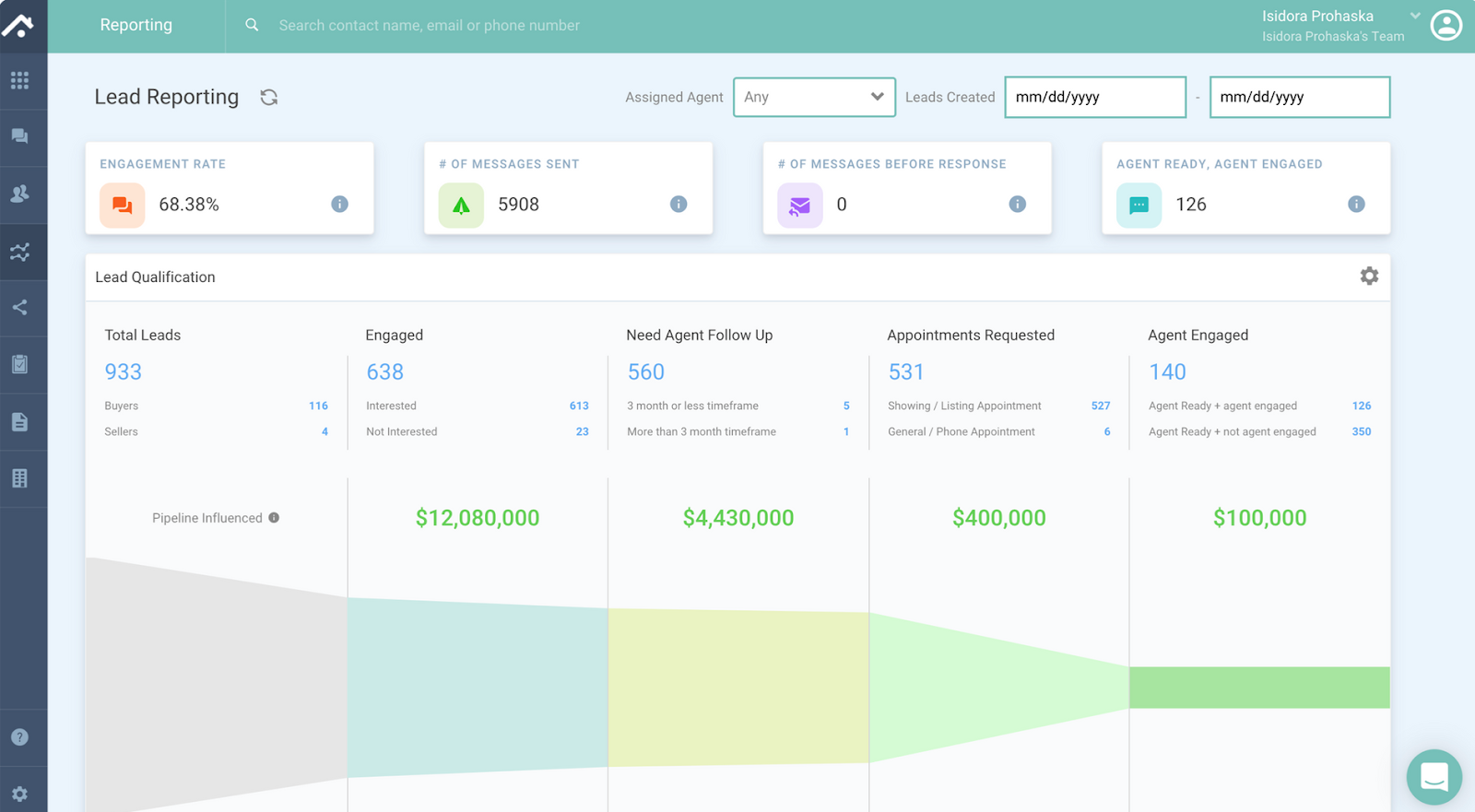
Task: Focus the contact search field
Action: click(x=429, y=26)
